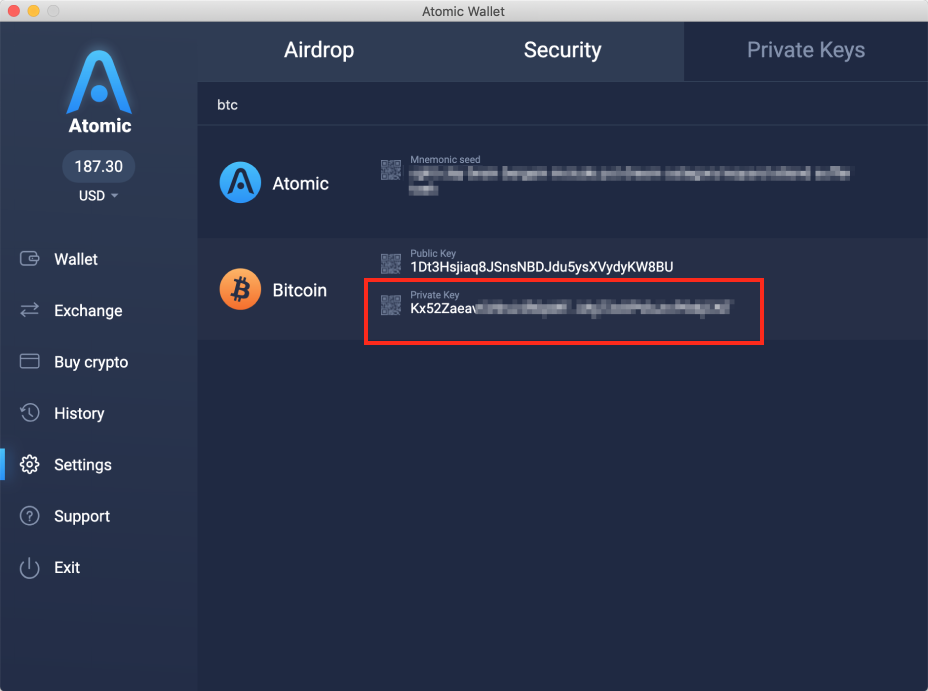Click the Bitcoin row label
The width and height of the screenshot is (928, 691).
pyautogui.click(x=299, y=290)
